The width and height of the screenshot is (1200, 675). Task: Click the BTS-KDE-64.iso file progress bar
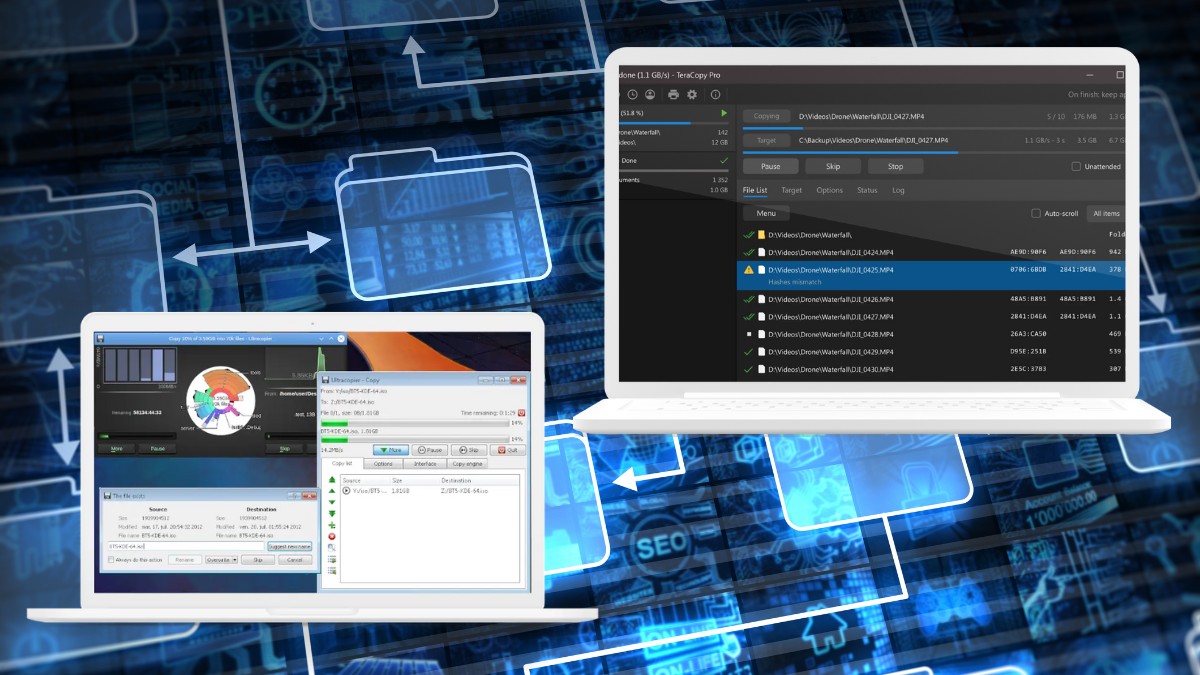point(415,439)
